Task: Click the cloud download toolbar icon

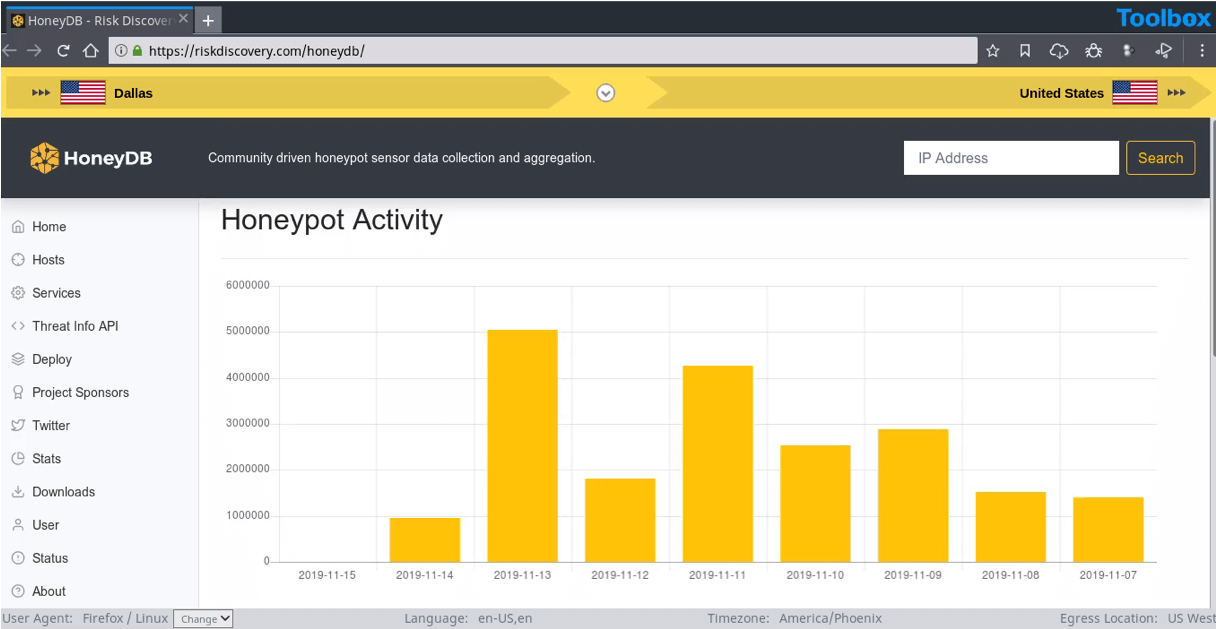Action: pyautogui.click(x=1059, y=51)
